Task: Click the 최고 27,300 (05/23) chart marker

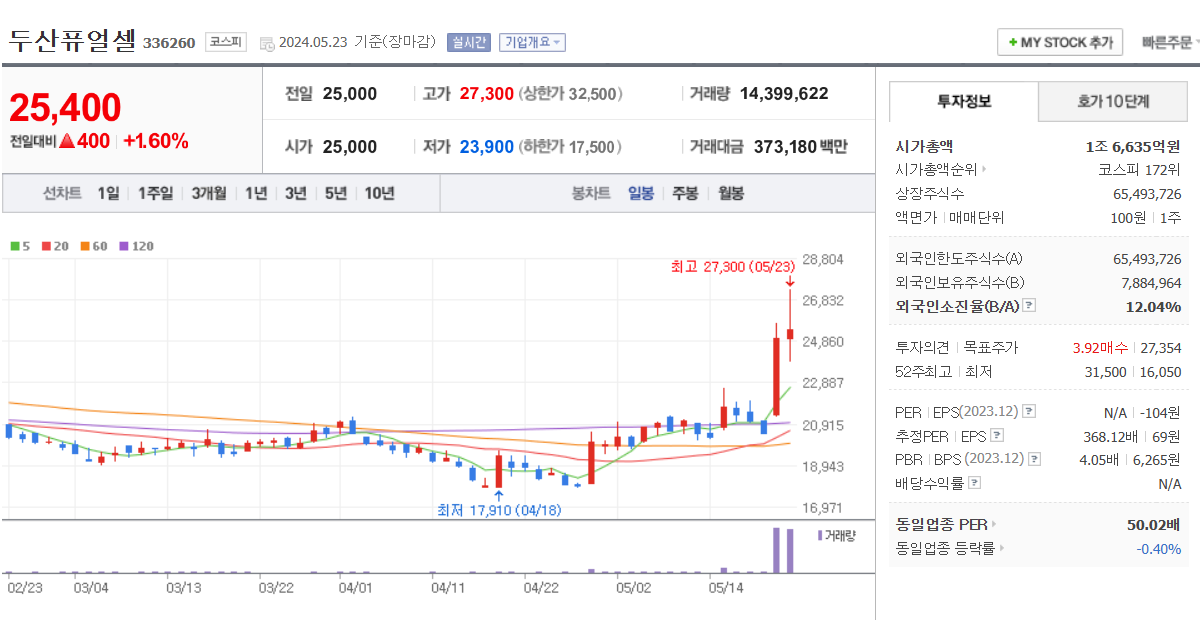Action: pyautogui.click(x=733, y=266)
